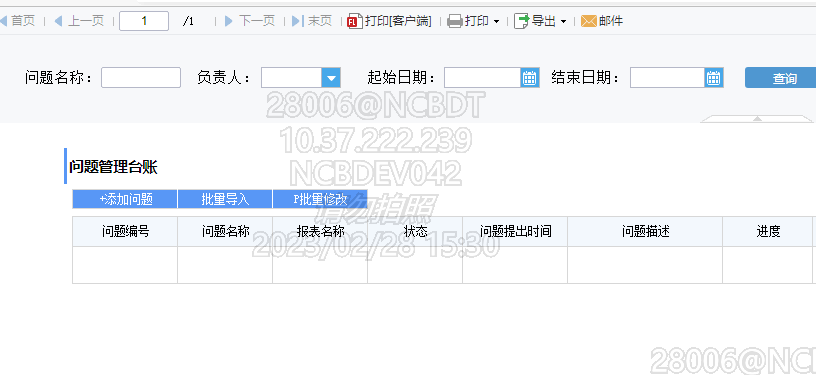Click the page number input box
The height and width of the screenshot is (375, 816).
pyautogui.click(x=144, y=21)
